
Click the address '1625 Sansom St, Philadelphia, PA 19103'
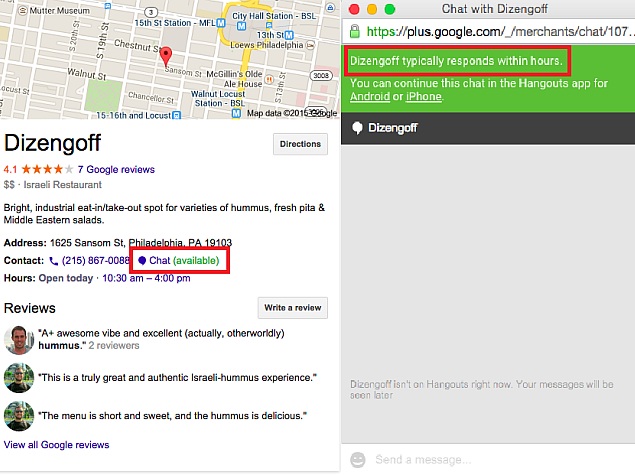tap(141, 243)
